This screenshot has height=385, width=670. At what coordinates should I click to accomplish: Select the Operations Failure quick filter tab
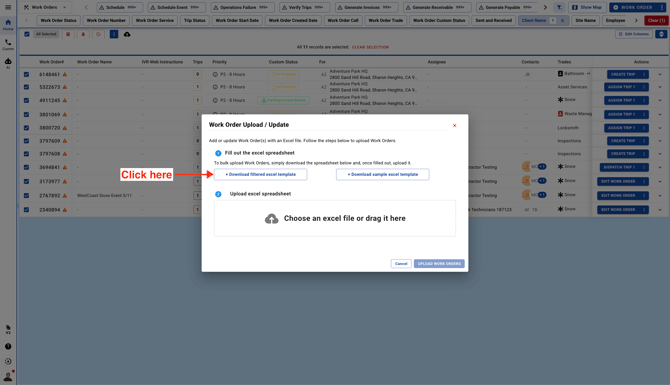242,7
